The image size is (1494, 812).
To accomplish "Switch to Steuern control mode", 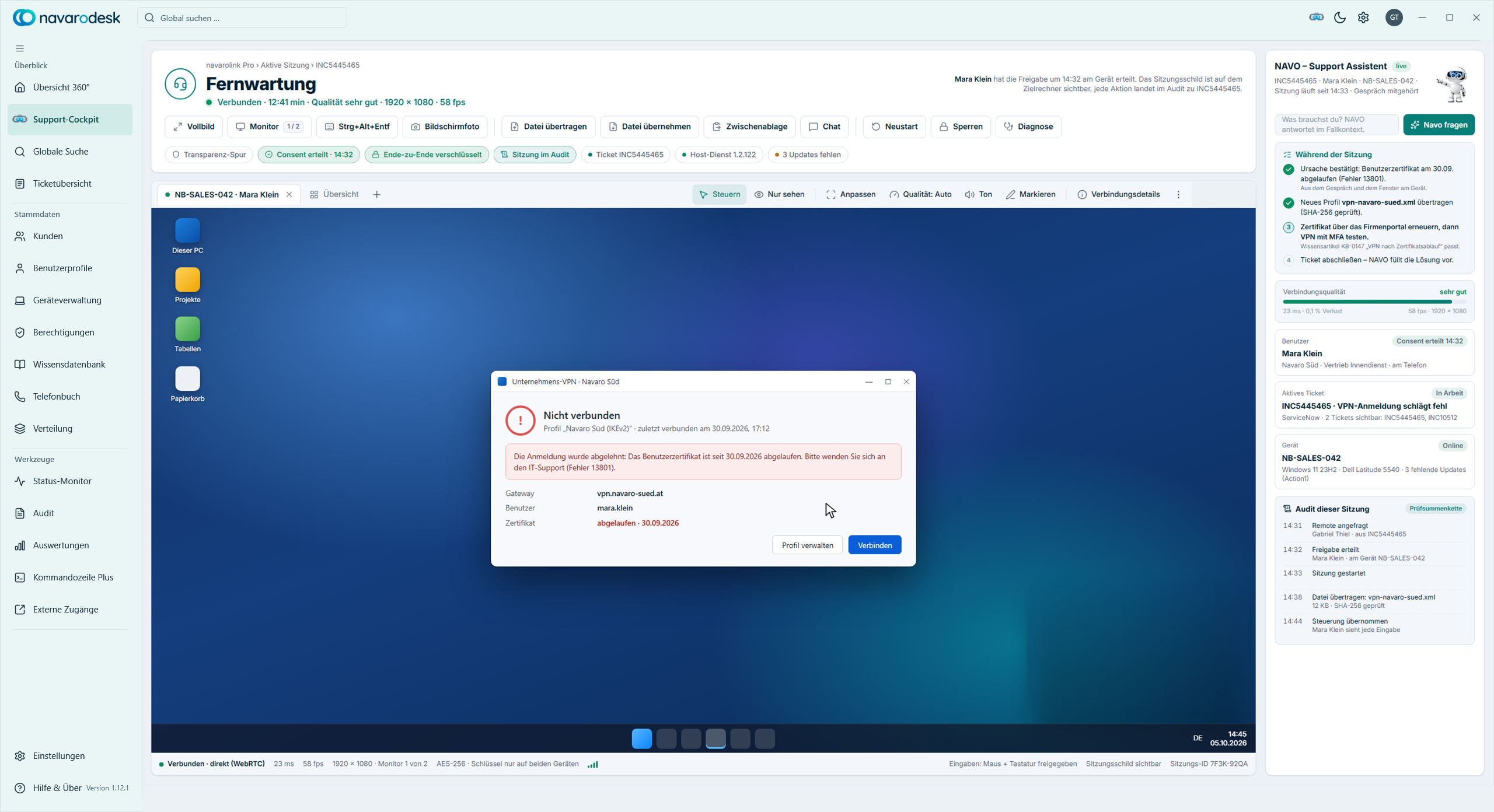I will [719, 194].
